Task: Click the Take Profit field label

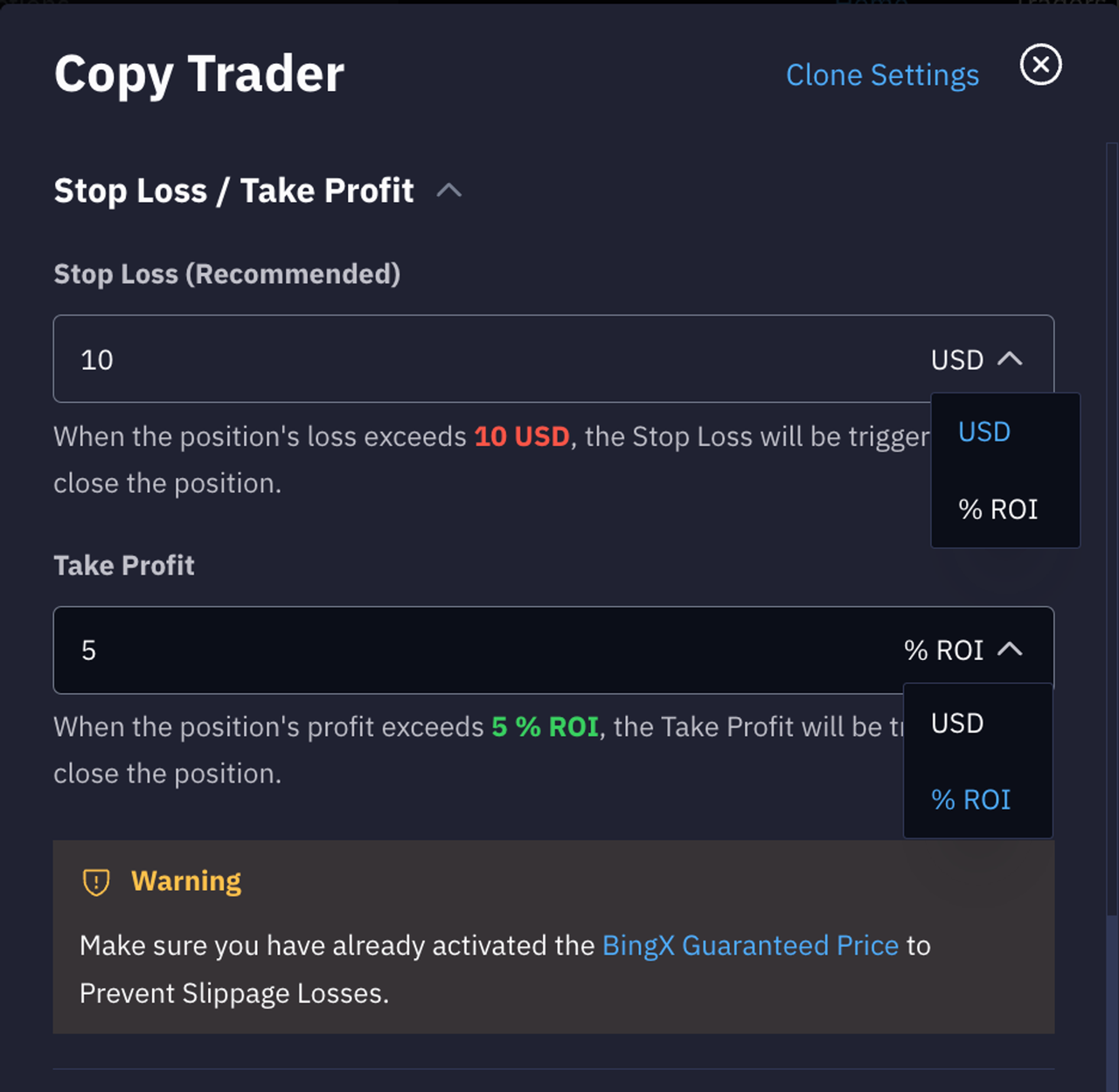Action: click(124, 566)
